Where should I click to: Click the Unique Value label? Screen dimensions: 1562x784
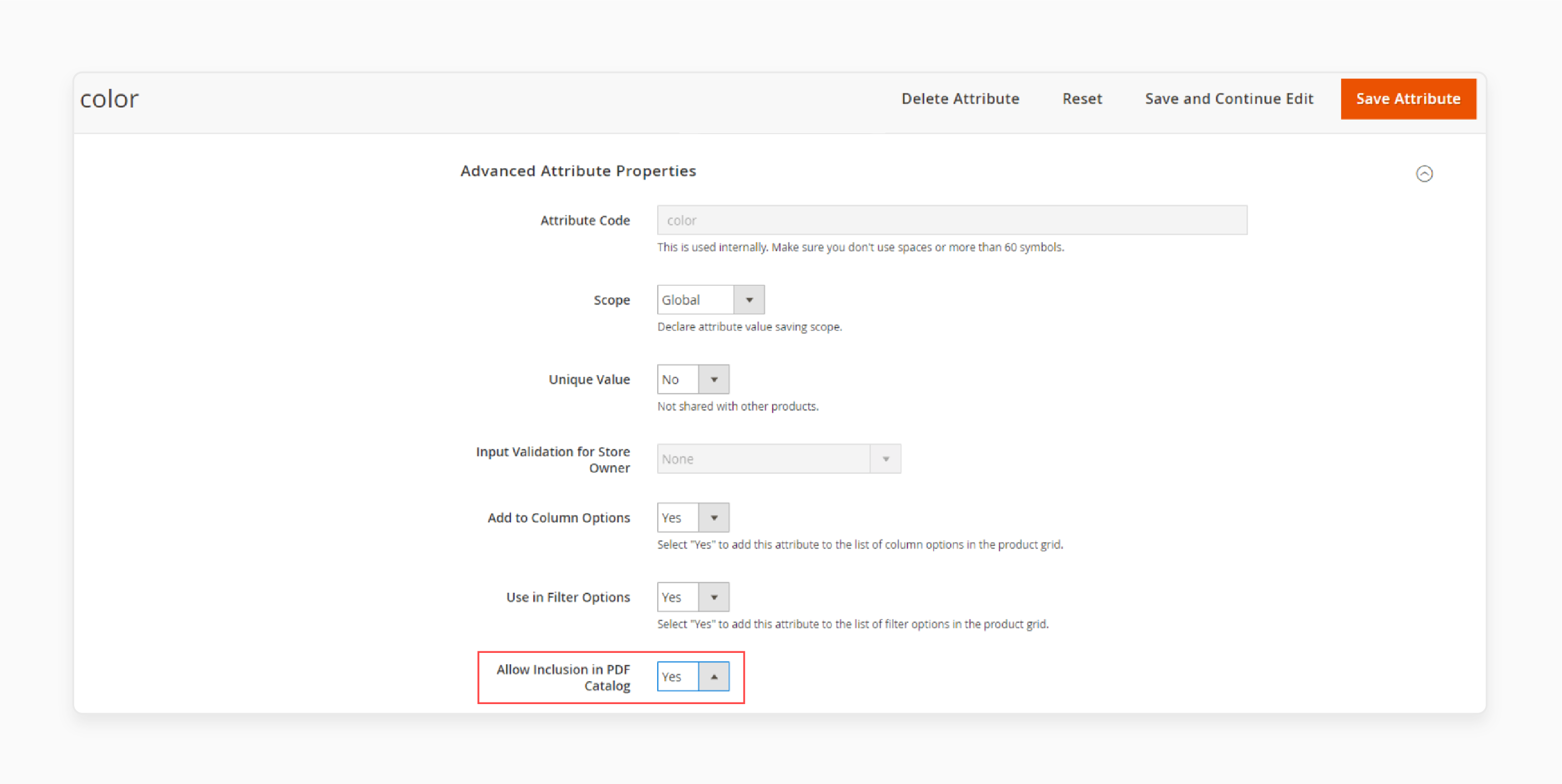(589, 379)
